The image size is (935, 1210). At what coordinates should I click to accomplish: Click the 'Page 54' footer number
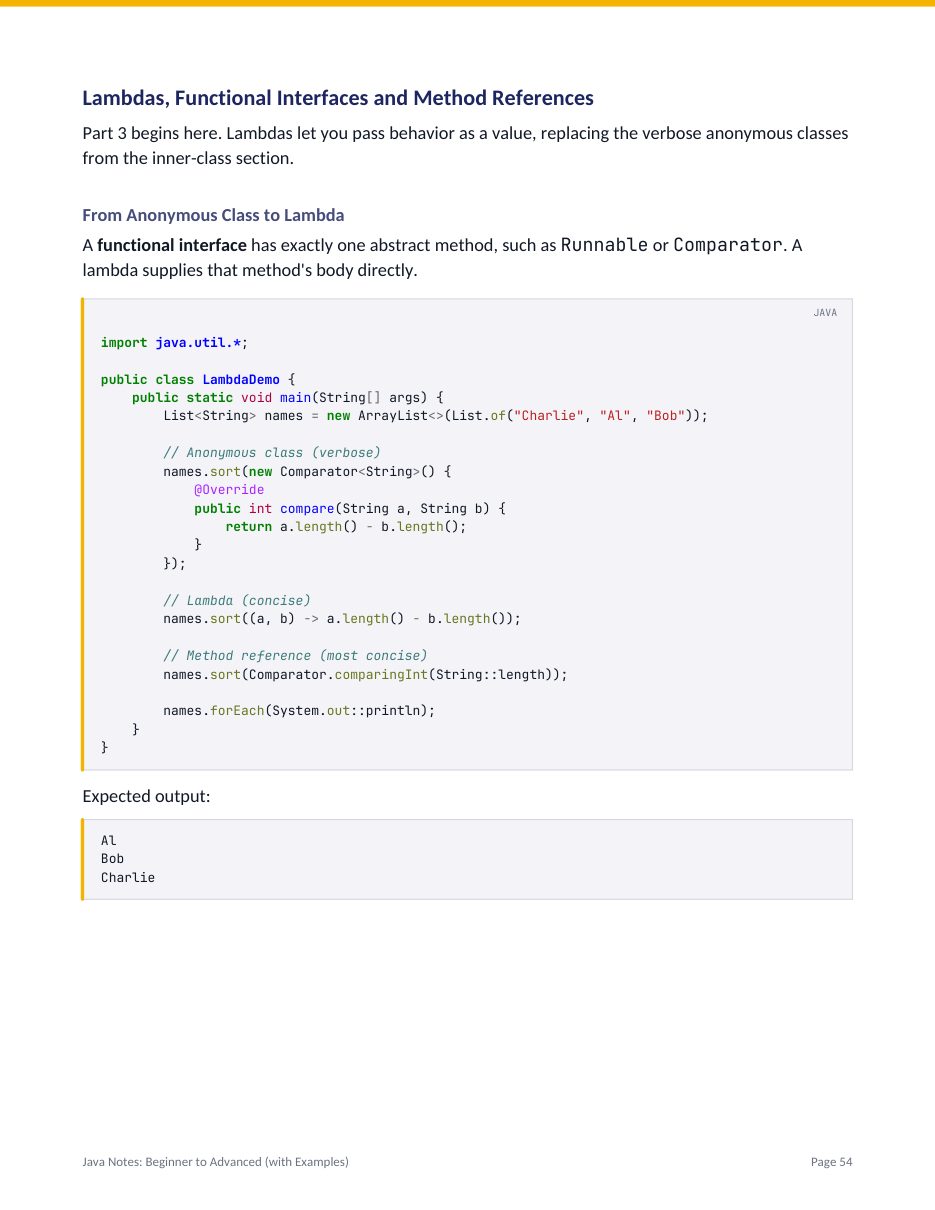point(832,1162)
